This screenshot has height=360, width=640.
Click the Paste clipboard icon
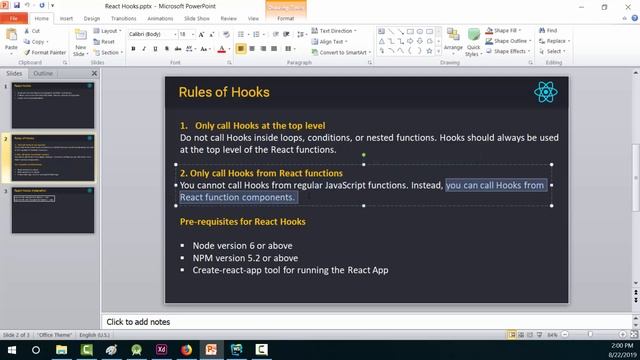click(x=11, y=36)
